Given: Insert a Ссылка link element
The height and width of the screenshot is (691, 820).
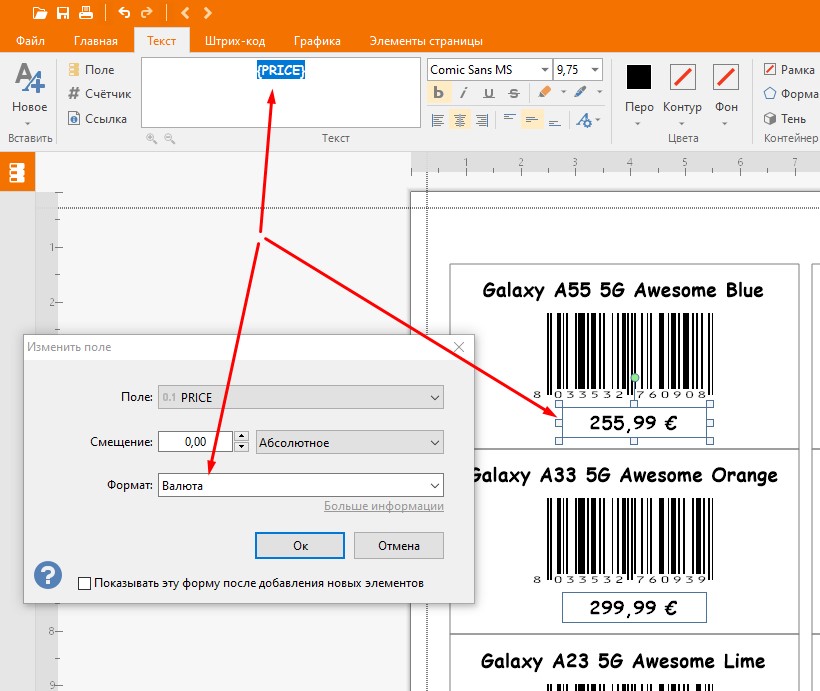Looking at the screenshot, I should [98, 119].
